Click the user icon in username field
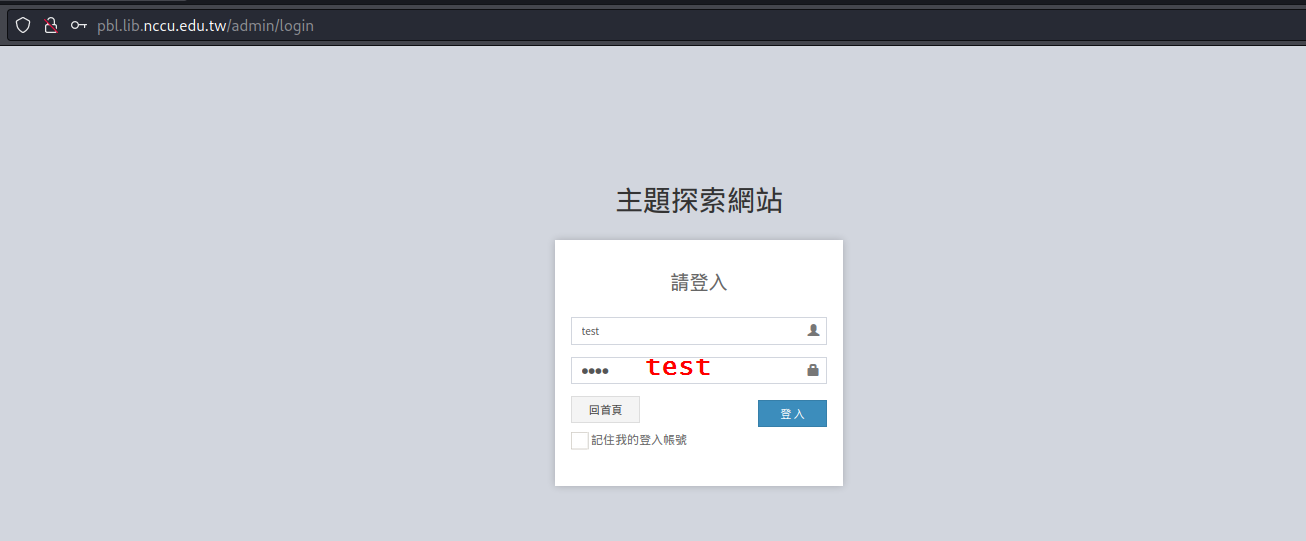 813,330
